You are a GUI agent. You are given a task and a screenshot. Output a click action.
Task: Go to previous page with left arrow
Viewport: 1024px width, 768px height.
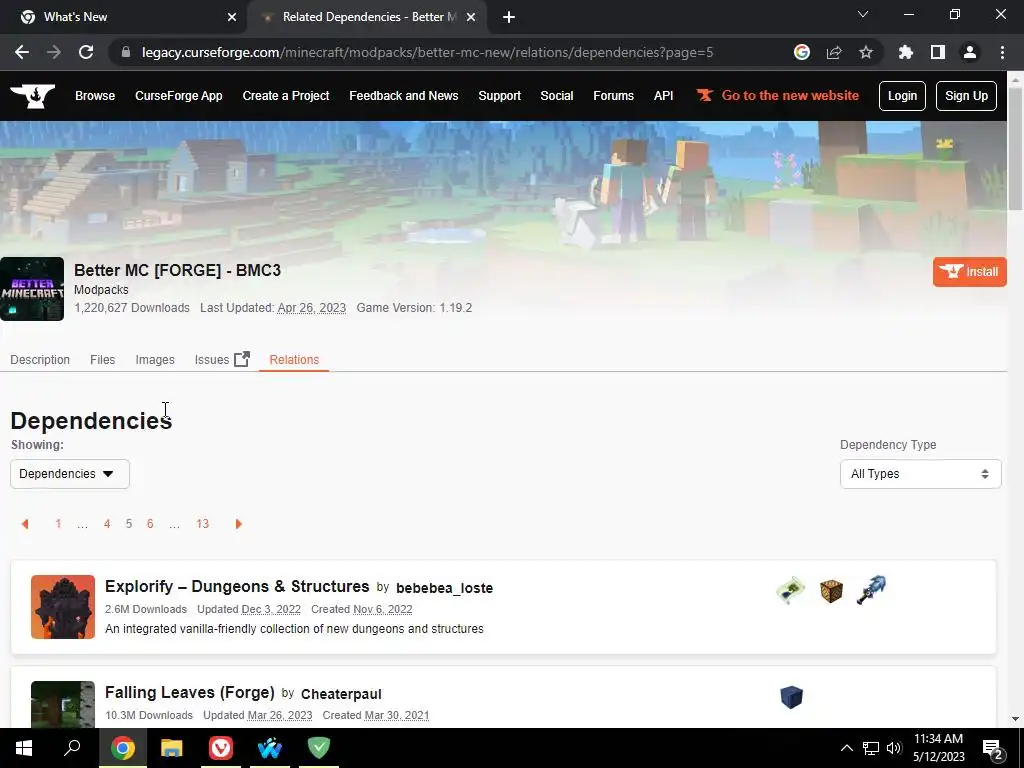coord(25,524)
